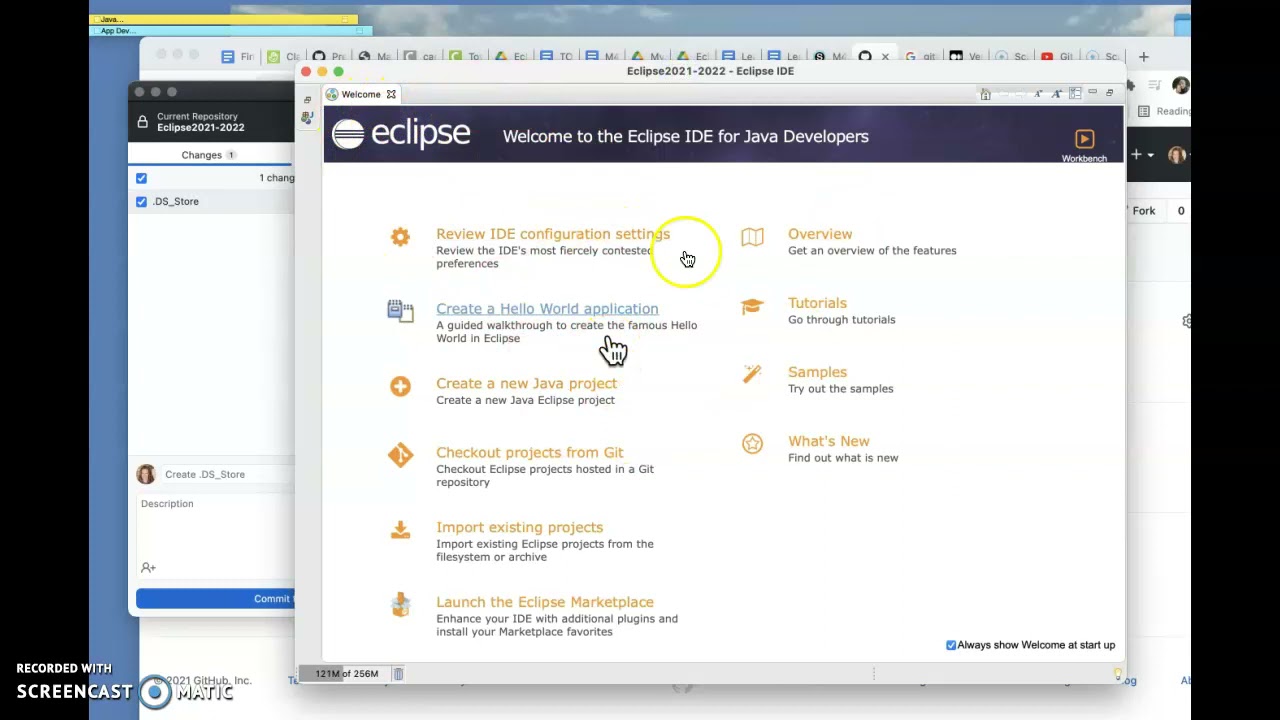Open the Samples link

(x=817, y=372)
